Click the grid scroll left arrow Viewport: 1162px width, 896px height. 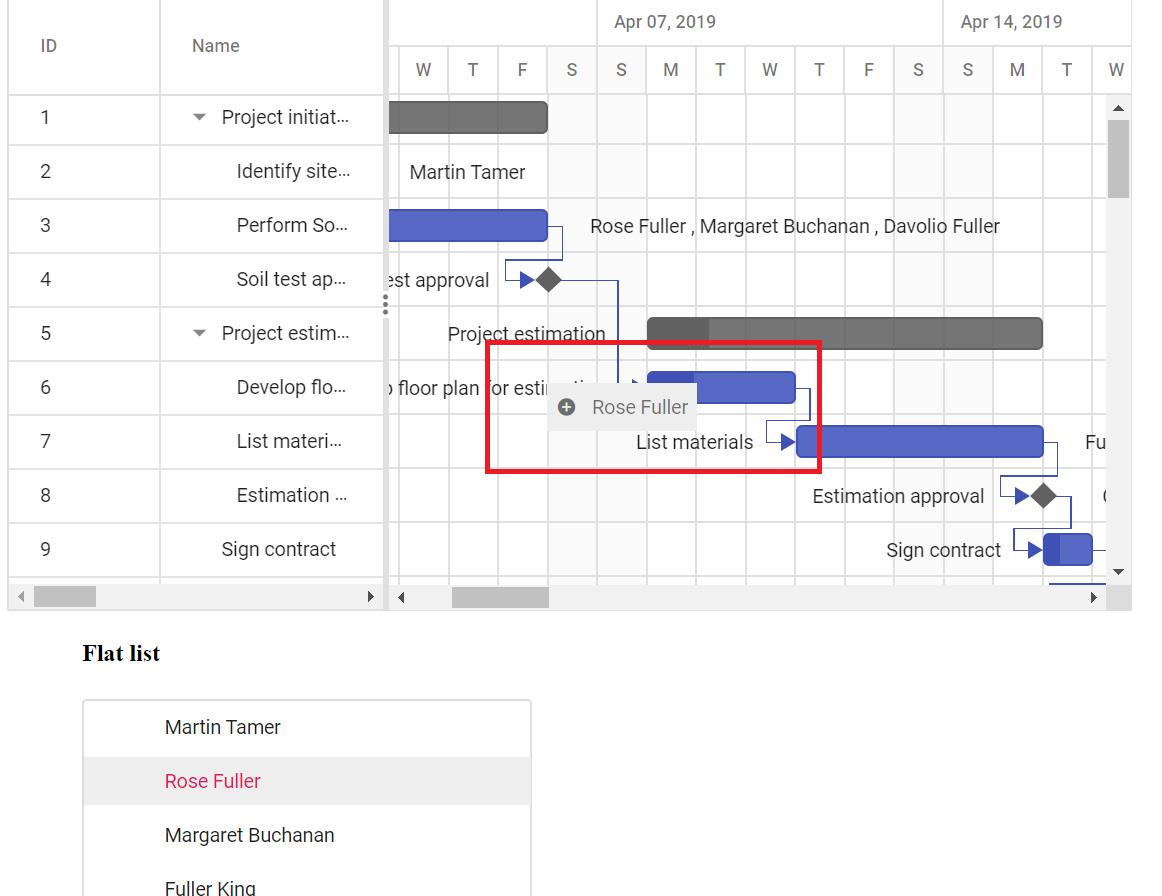click(21, 597)
